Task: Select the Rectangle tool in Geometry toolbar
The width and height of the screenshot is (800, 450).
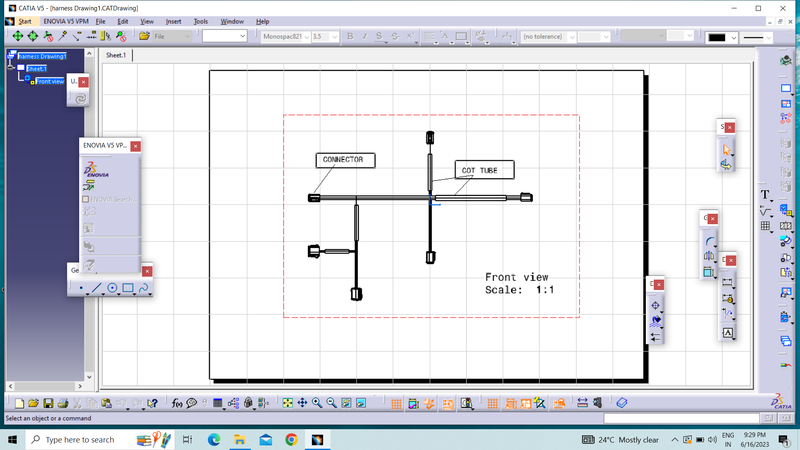Action: 128,288
